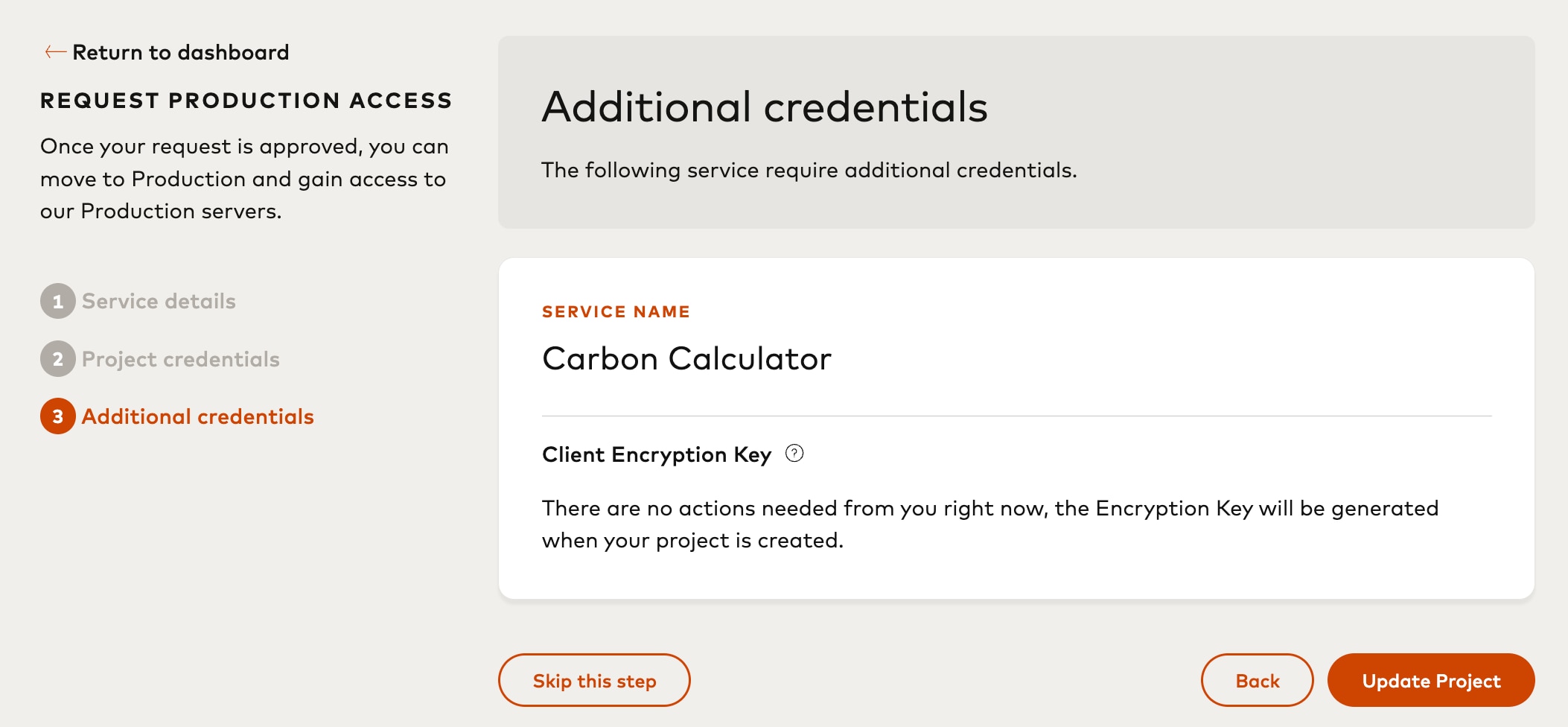Click the REQUEST PRODUCTION ACCESS heading
The width and height of the screenshot is (1568, 727).
246,100
